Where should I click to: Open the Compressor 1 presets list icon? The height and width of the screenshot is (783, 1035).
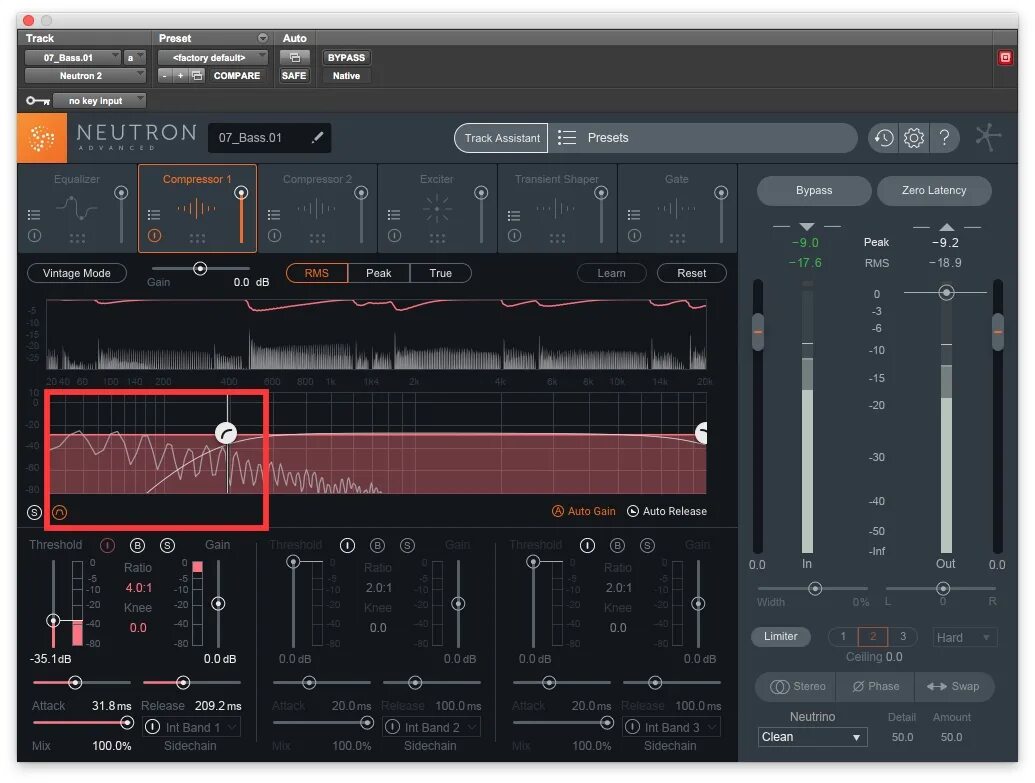154,215
